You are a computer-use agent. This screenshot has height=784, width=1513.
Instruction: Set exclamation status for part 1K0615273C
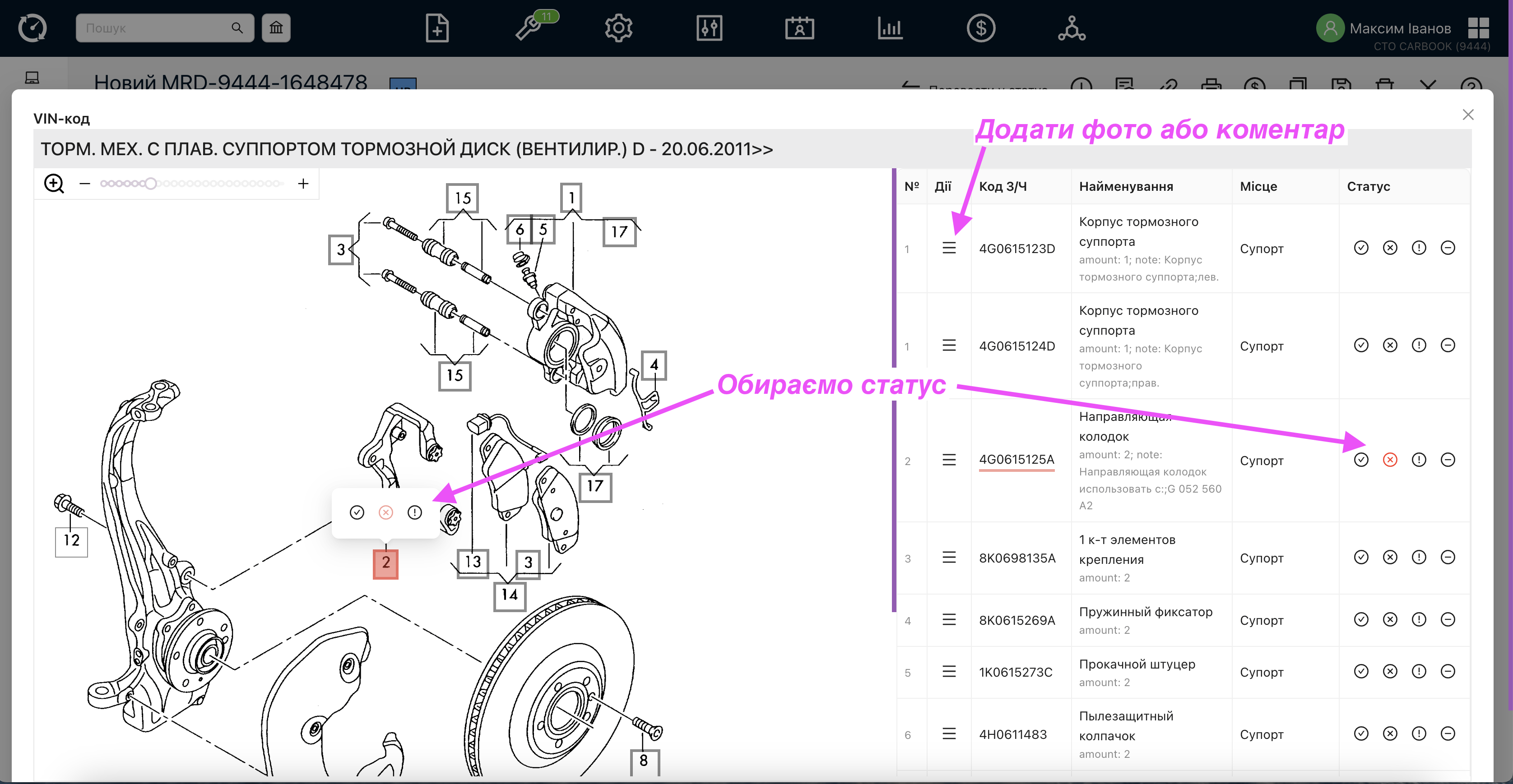pyautogui.click(x=1418, y=671)
